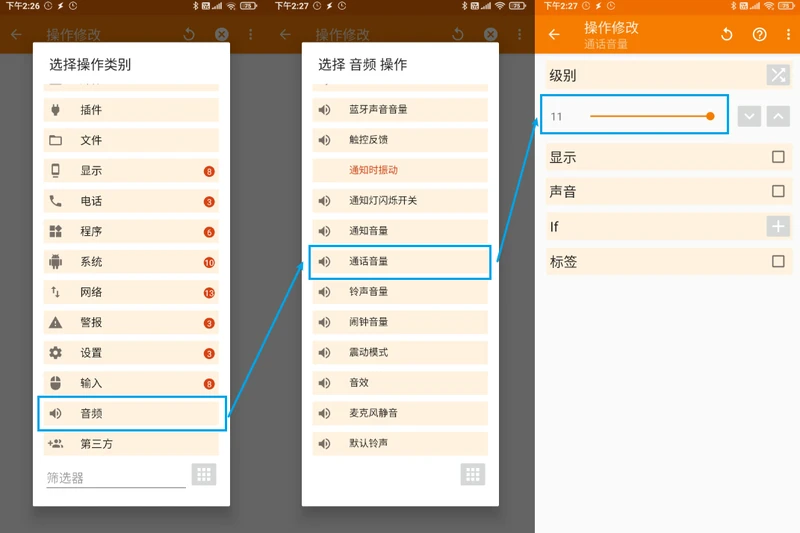The width and height of the screenshot is (800, 533).
Task: Click the Bluetooth icon in right status bar
Action: (733, 6)
